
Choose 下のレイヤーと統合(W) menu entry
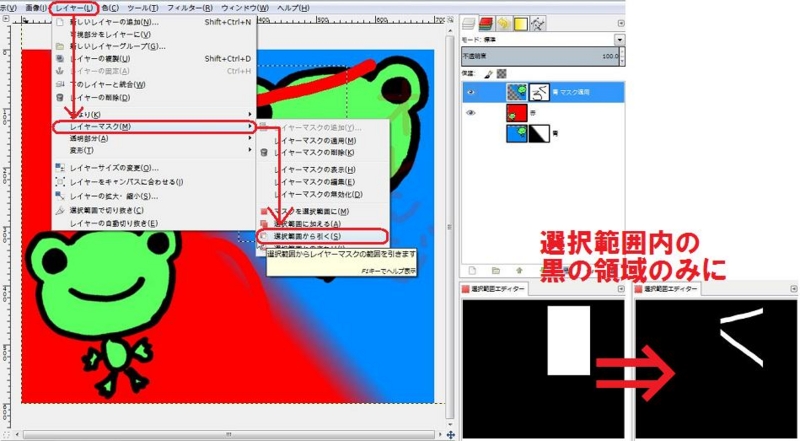pyautogui.click(x=154, y=84)
